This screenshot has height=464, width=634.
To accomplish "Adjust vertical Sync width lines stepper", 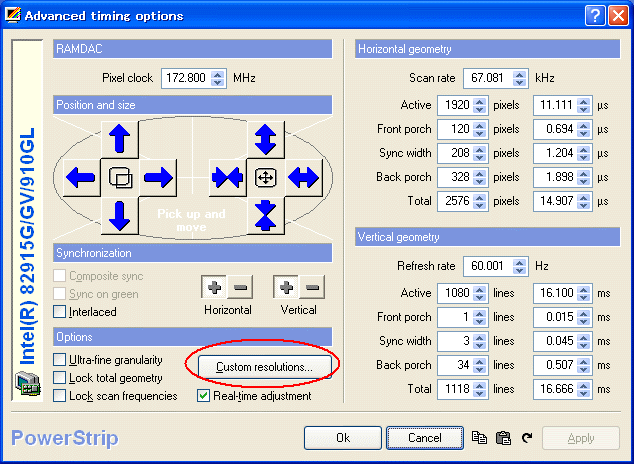I will point(480,341).
